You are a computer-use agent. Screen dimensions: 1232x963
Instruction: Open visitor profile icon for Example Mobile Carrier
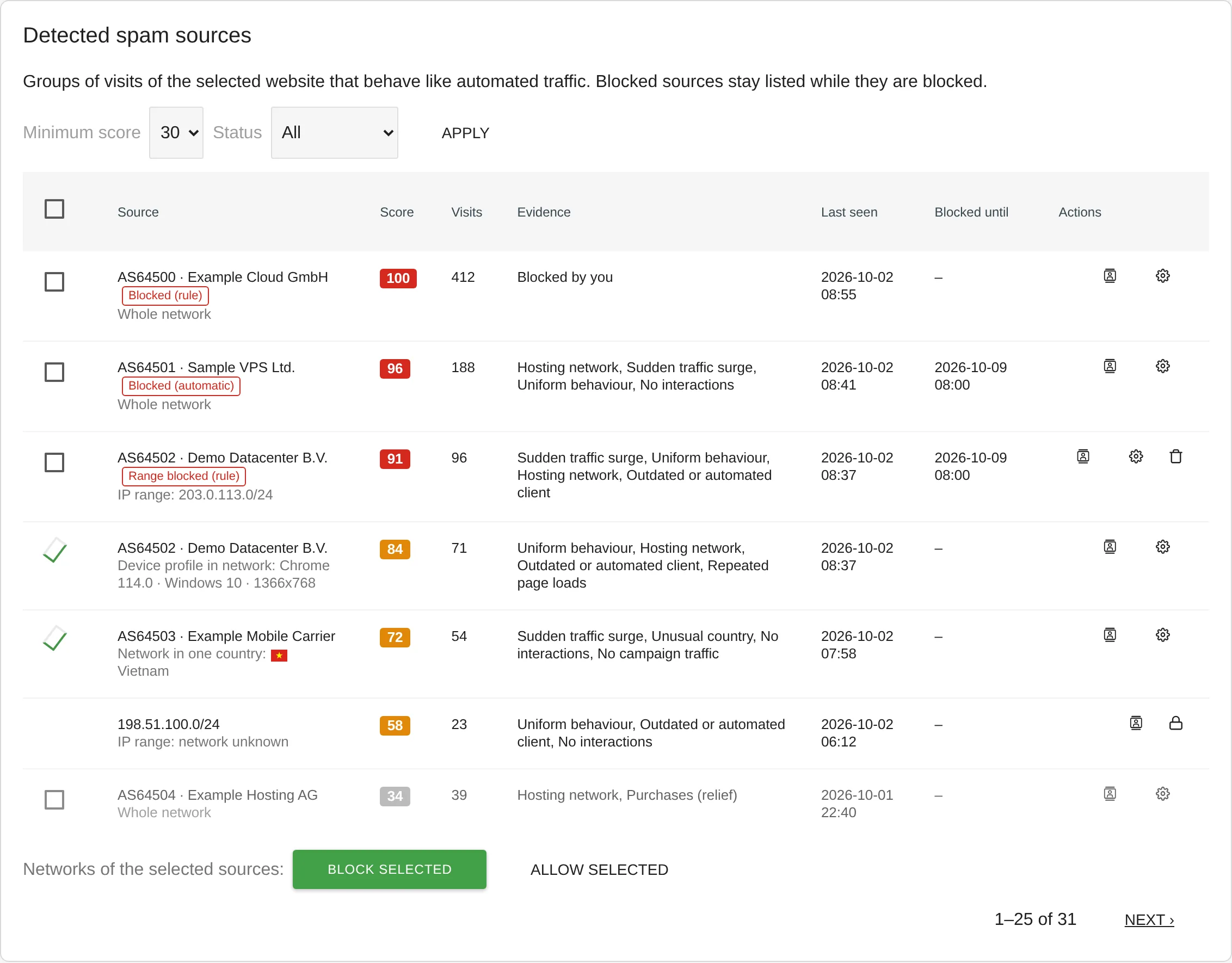[1110, 635]
